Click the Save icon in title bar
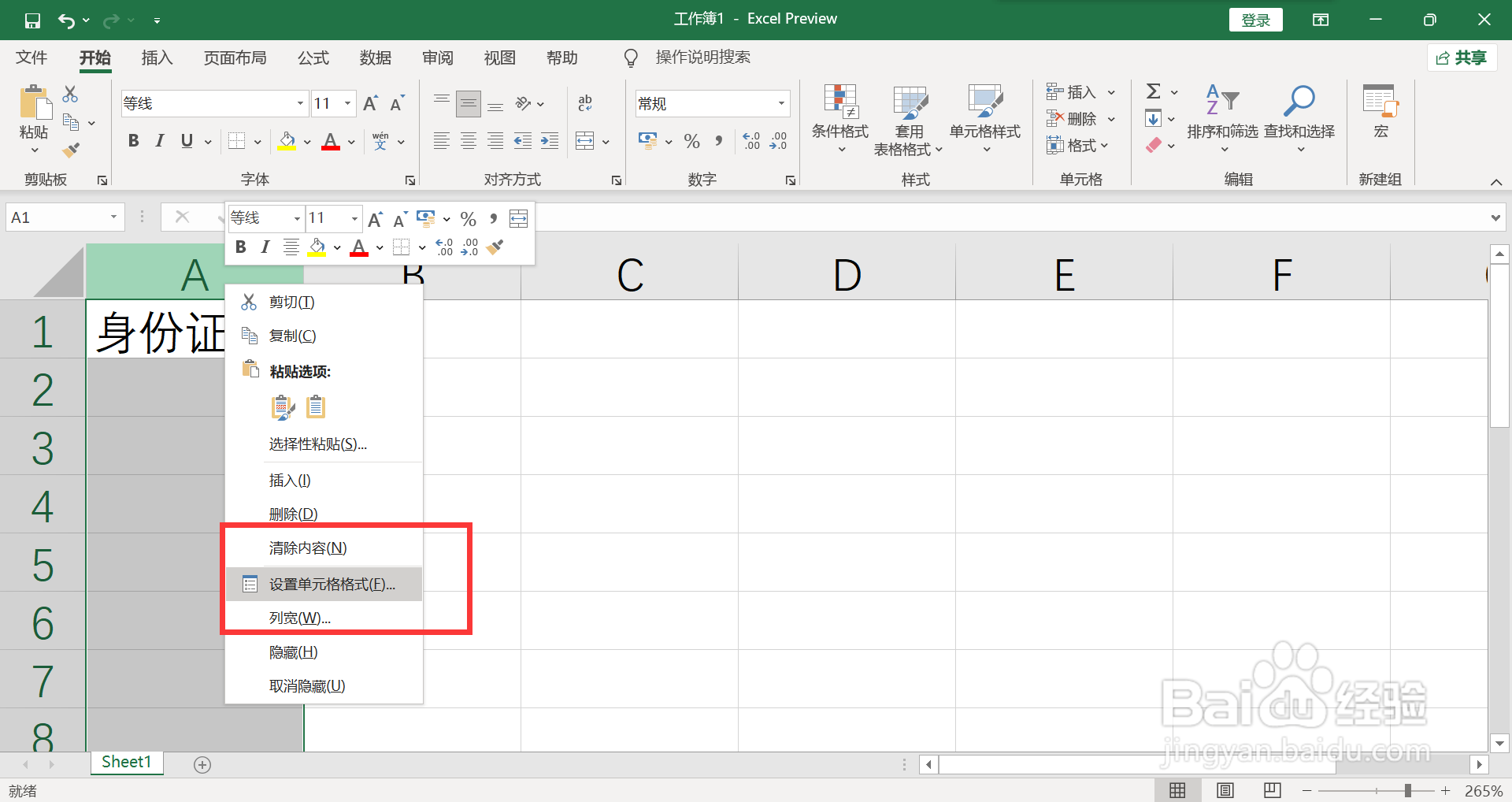 coord(32,20)
